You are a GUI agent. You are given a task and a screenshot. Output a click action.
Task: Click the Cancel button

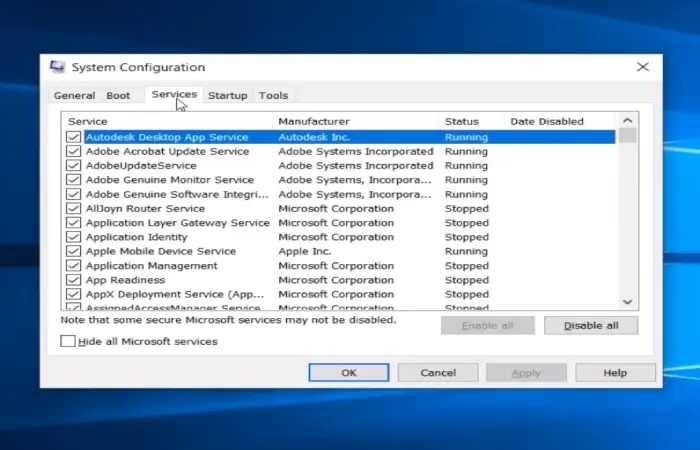coord(438,373)
